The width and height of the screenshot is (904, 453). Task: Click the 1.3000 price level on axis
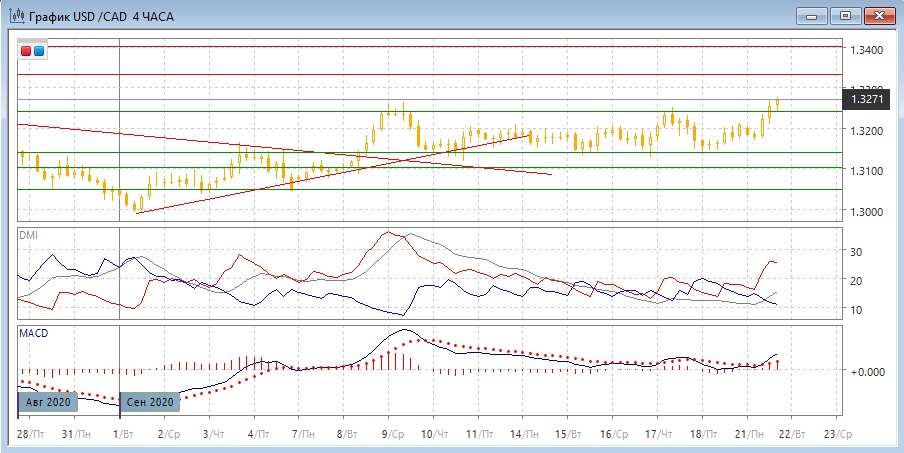tap(865, 212)
